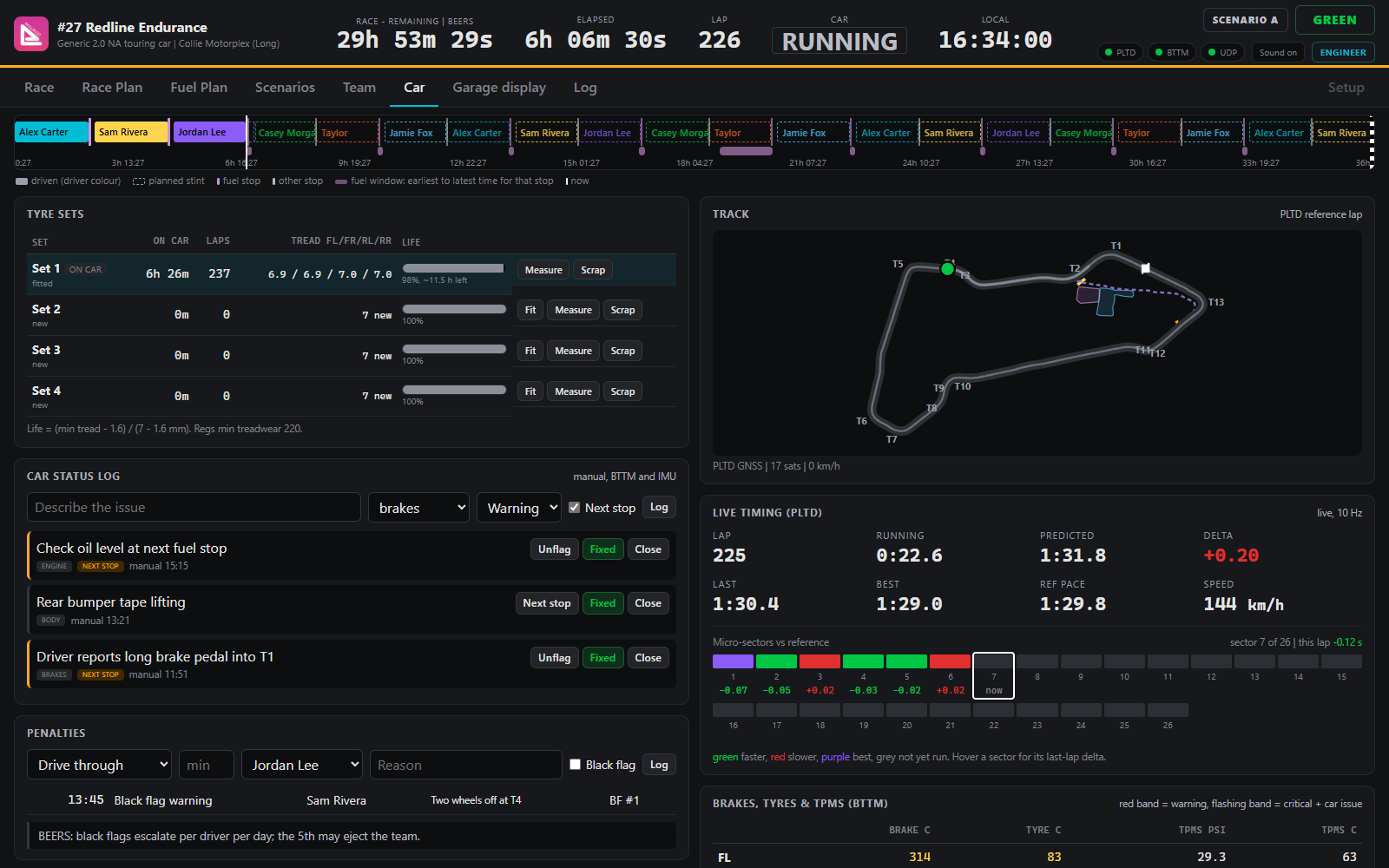Screen dimensions: 1389x868
Task: Click the Describe the issue field
Action: pyautogui.click(x=194, y=508)
